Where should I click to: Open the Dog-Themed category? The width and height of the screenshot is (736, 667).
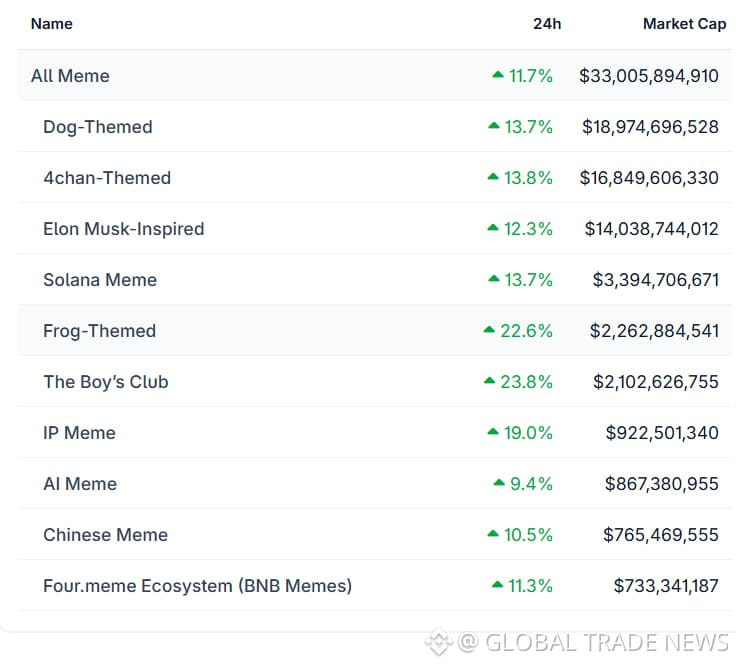[98, 127]
